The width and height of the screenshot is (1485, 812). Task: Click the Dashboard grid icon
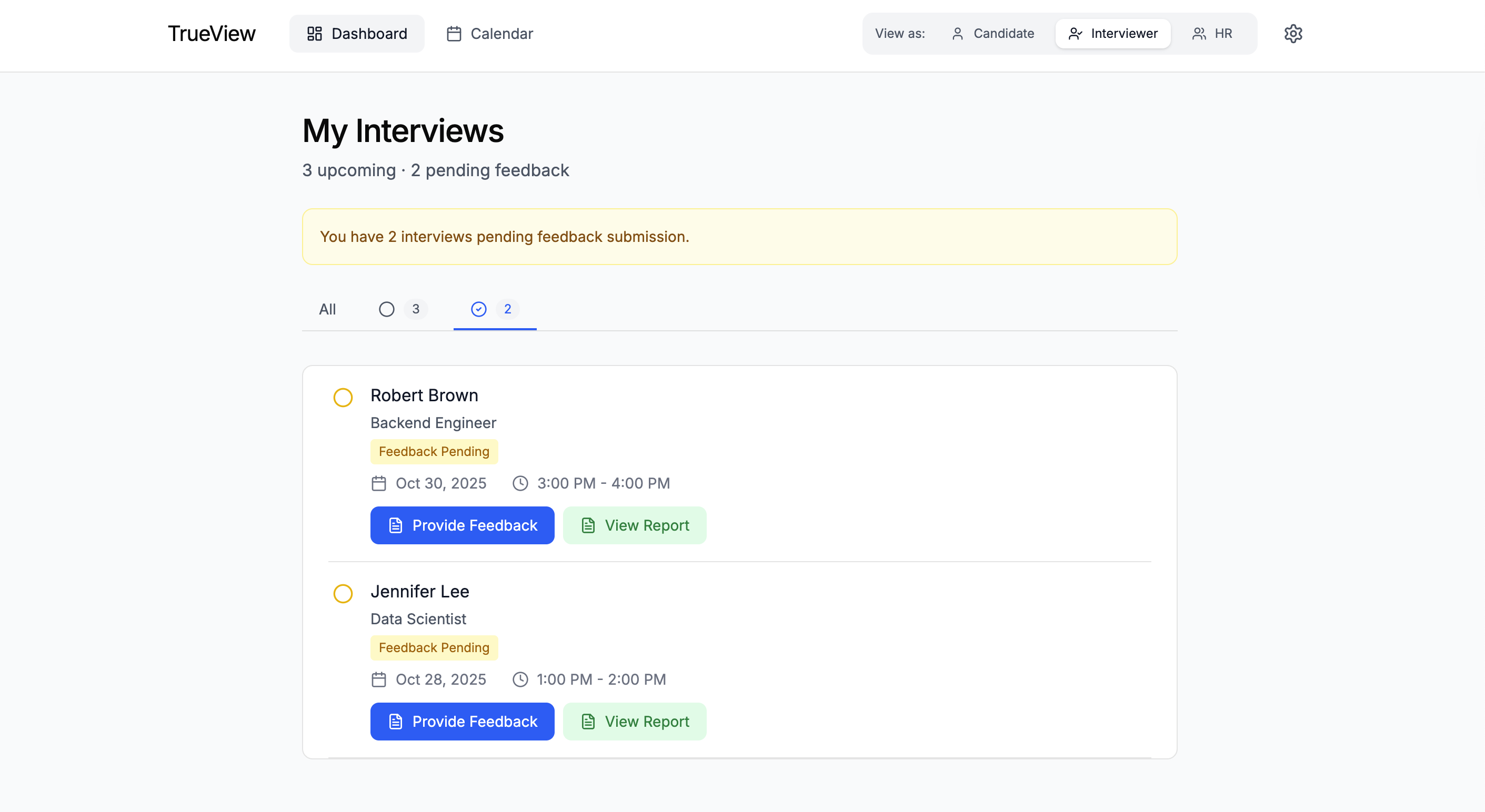(x=314, y=34)
